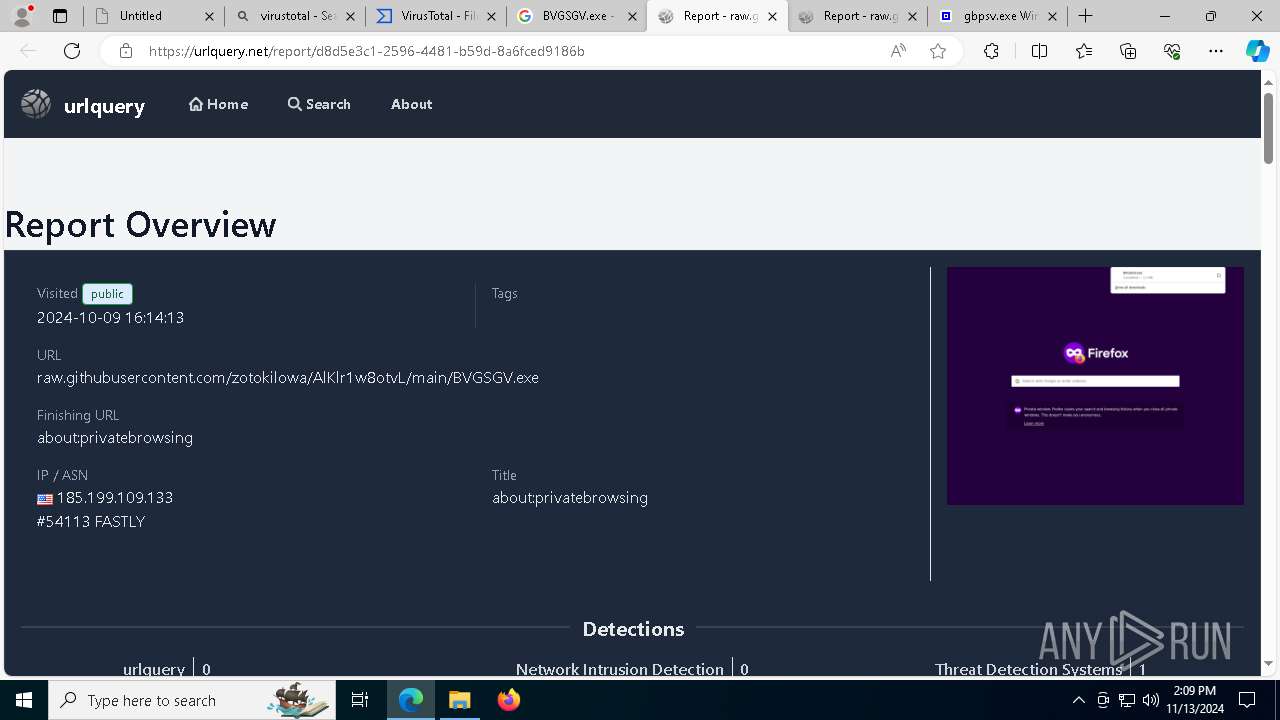Image resolution: width=1280 pixels, height=720 pixels.
Task: Switch to the VirusTotal File tab
Action: coord(436,16)
